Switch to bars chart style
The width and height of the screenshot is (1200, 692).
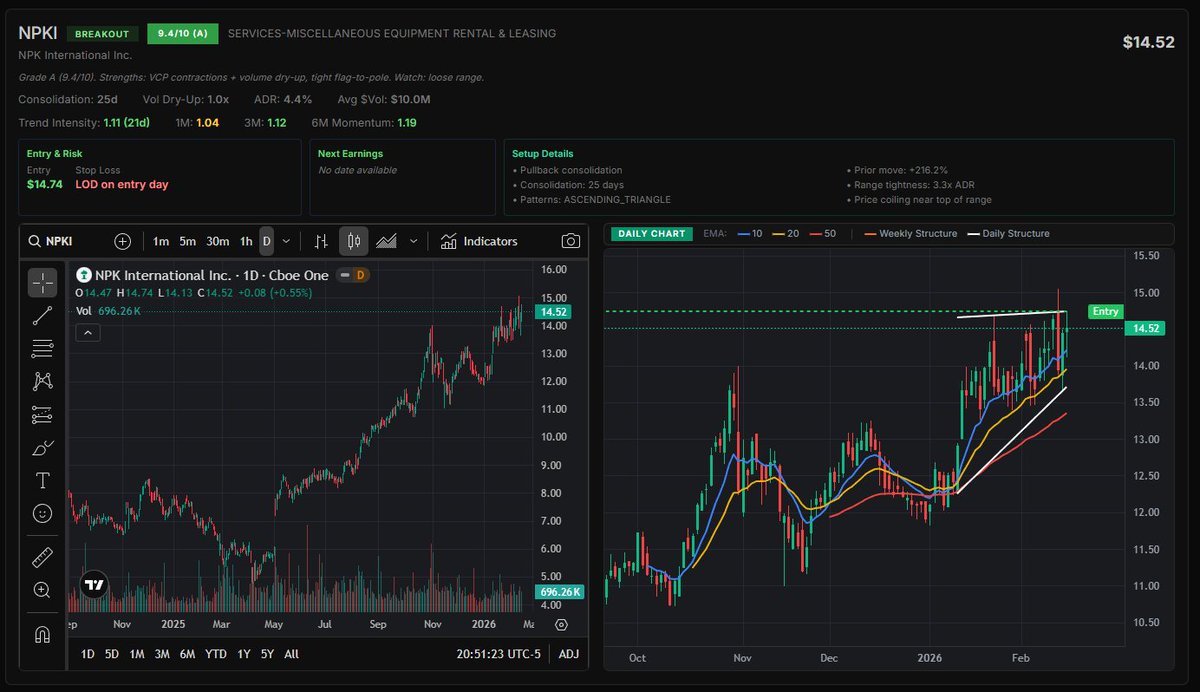(x=321, y=241)
